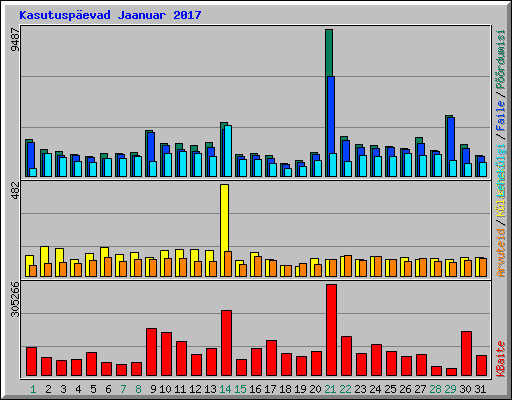Click day 1 on the x-axis
Image resolution: width=512 pixels, height=400 pixels.
click(x=33, y=389)
